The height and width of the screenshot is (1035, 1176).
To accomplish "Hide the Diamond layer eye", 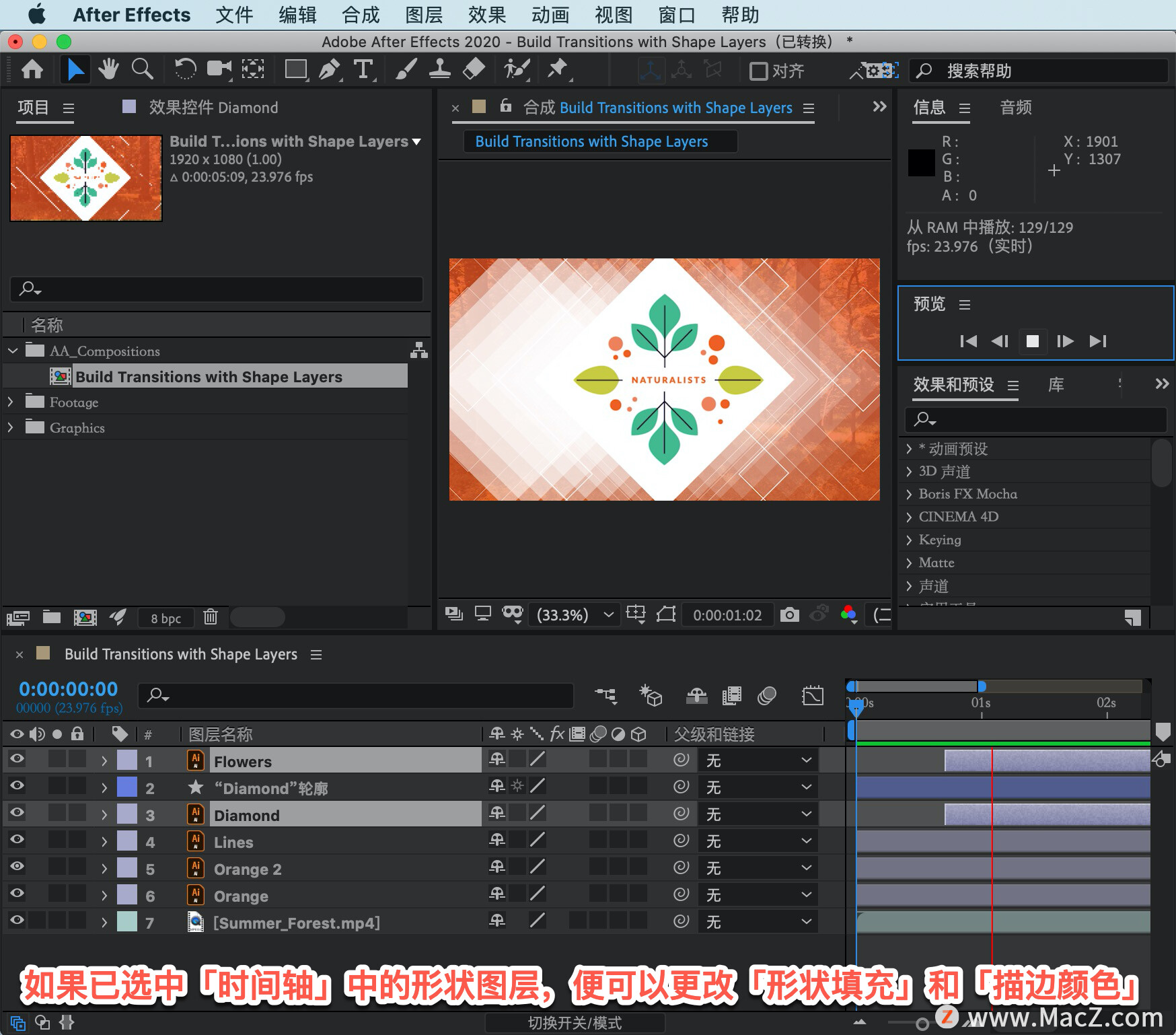I will coord(17,813).
